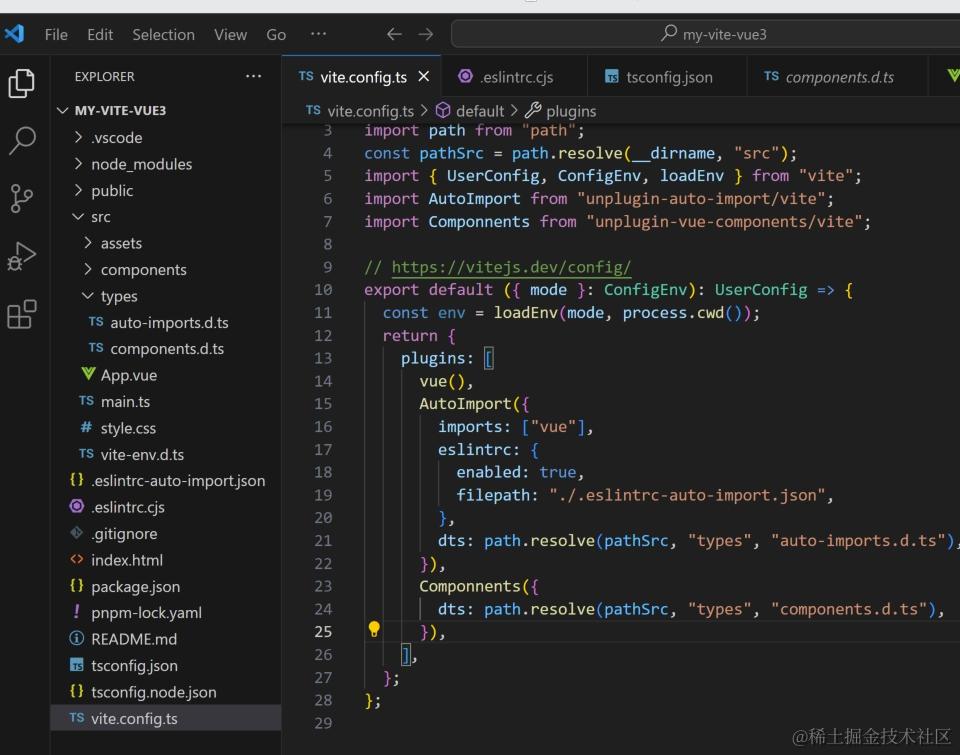The image size is (960, 755).
Task: Open the Search view in activity bar
Action: coord(22,140)
